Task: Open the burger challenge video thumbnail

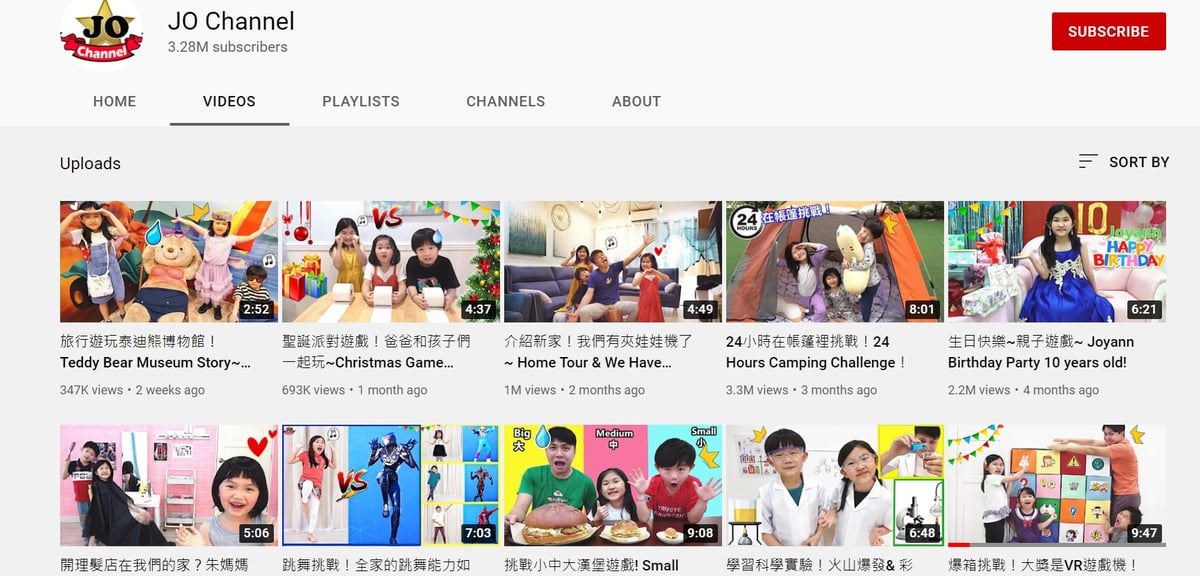Action: [x=613, y=485]
